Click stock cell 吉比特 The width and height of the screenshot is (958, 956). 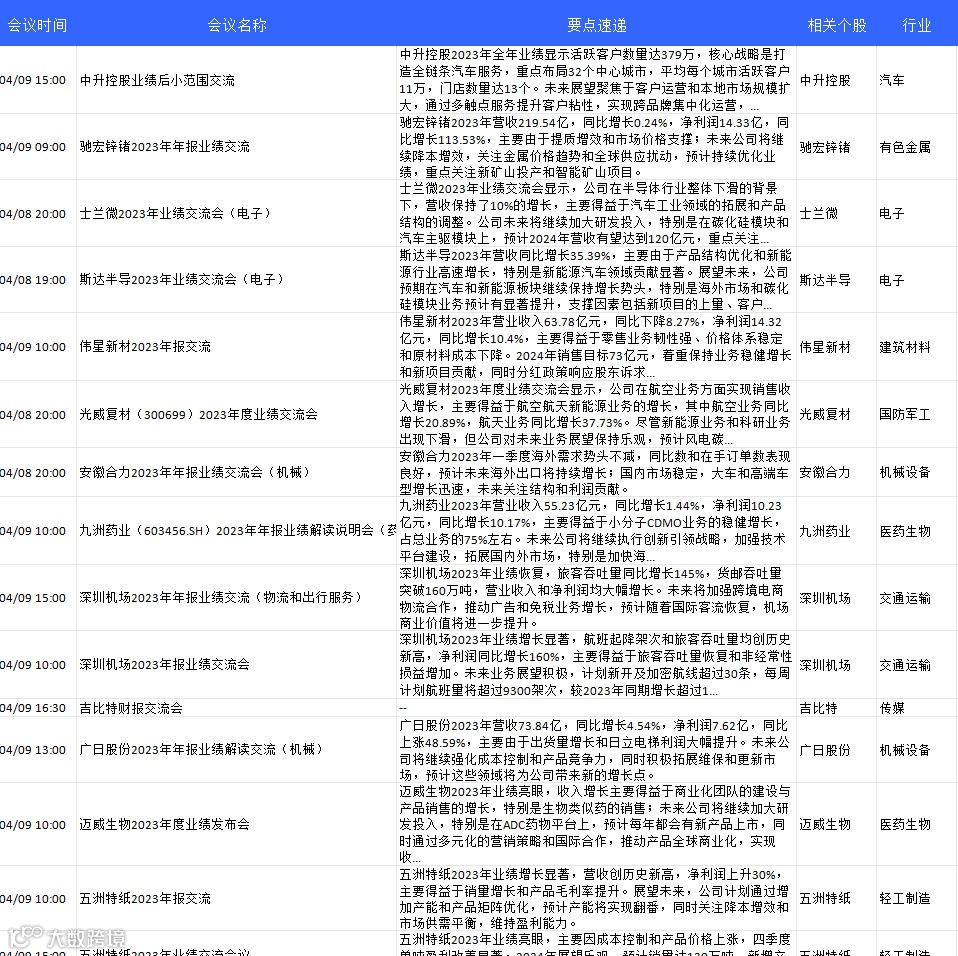click(x=818, y=708)
